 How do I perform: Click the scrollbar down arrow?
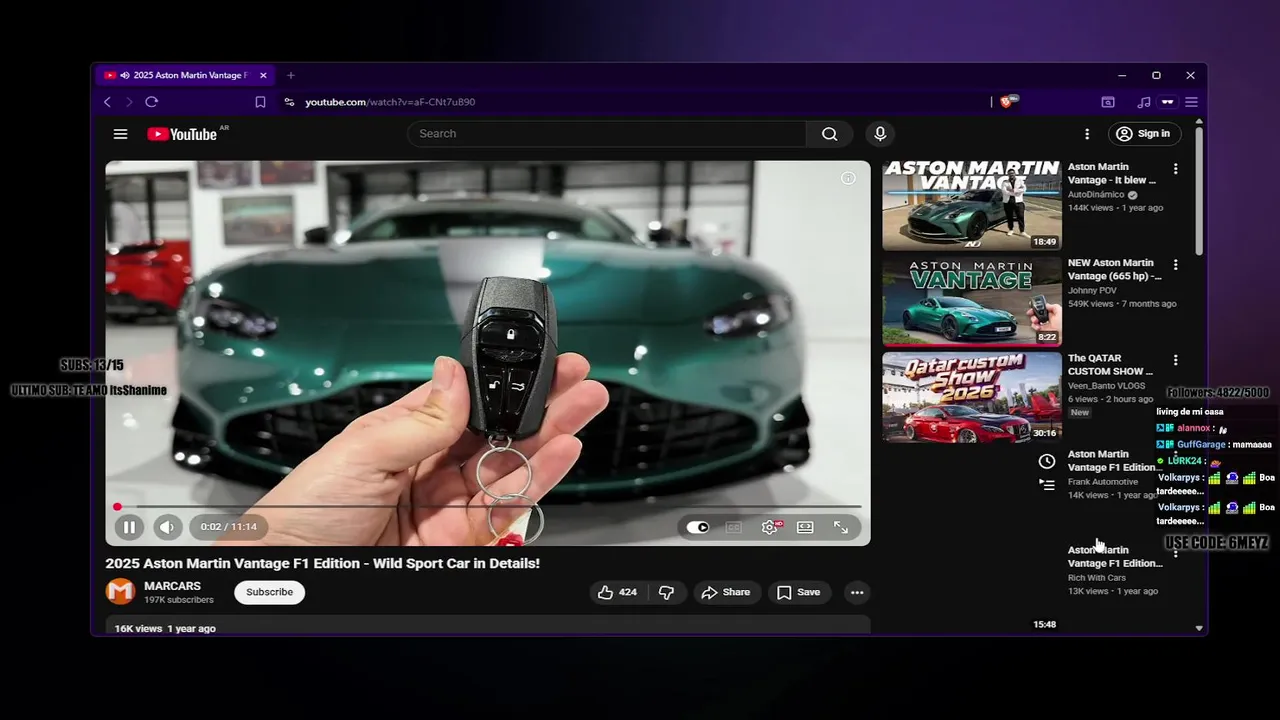(1199, 628)
